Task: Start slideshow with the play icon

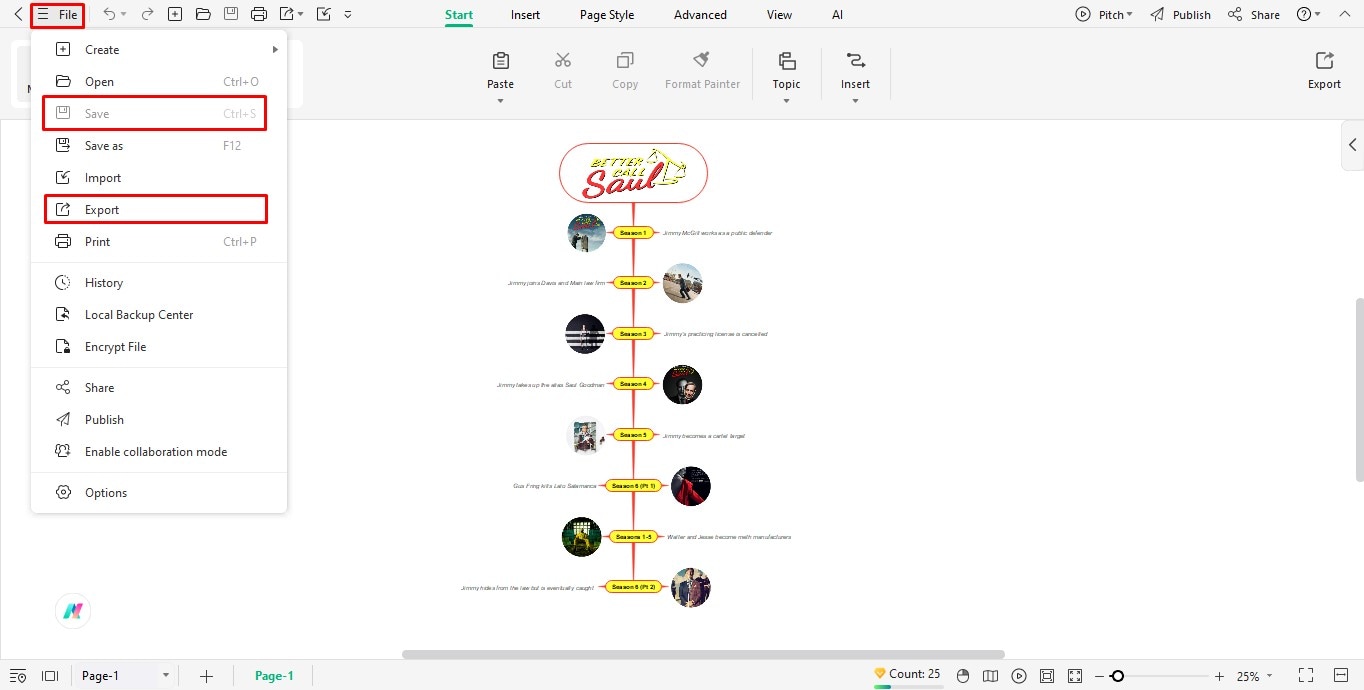Action: coord(1019,676)
